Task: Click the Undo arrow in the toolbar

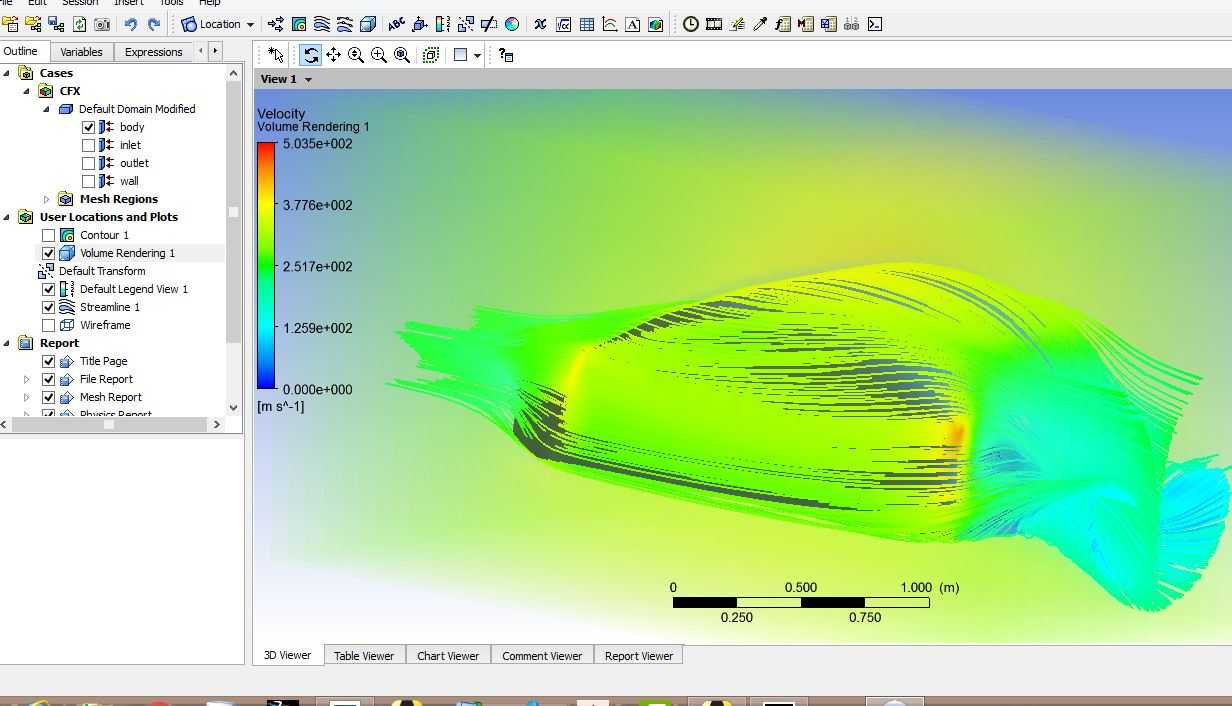Action: (x=130, y=24)
